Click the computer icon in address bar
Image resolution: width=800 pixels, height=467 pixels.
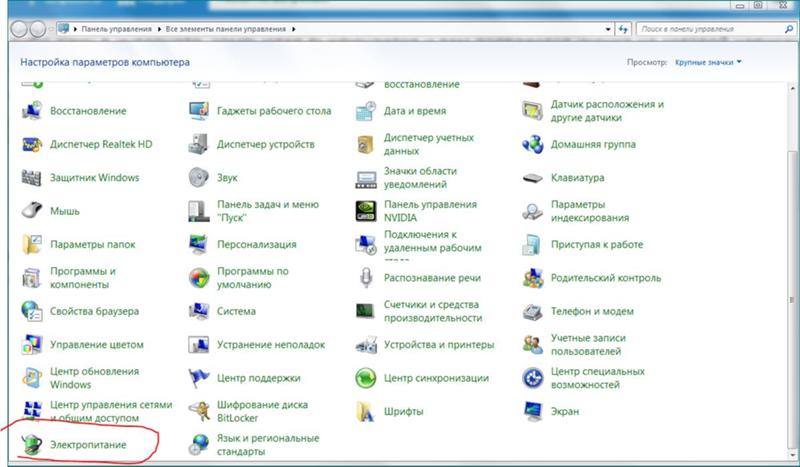64,29
